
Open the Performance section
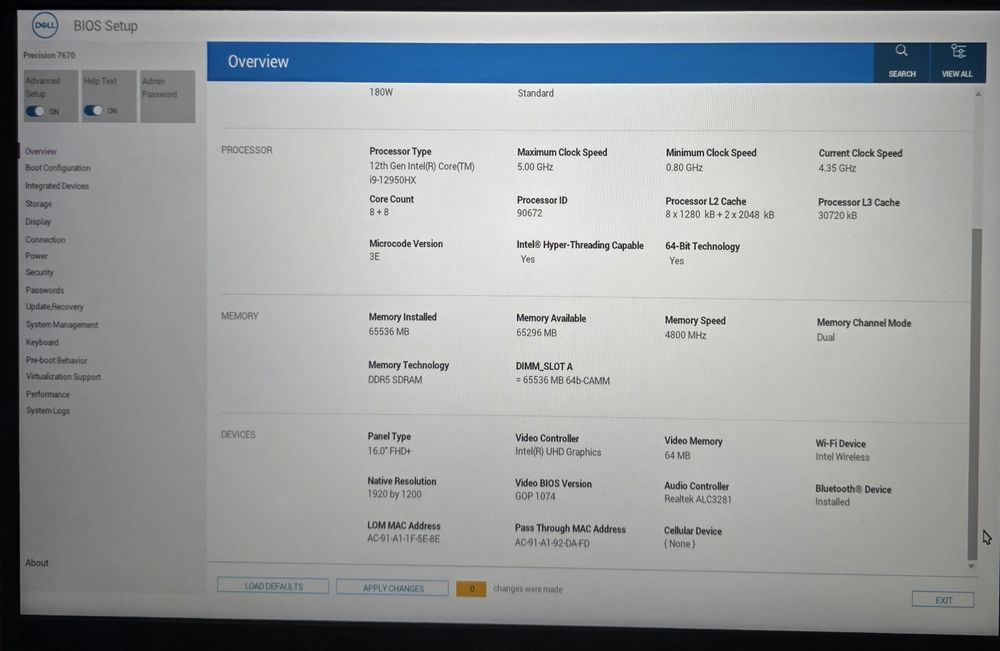[x=48, y=394]
